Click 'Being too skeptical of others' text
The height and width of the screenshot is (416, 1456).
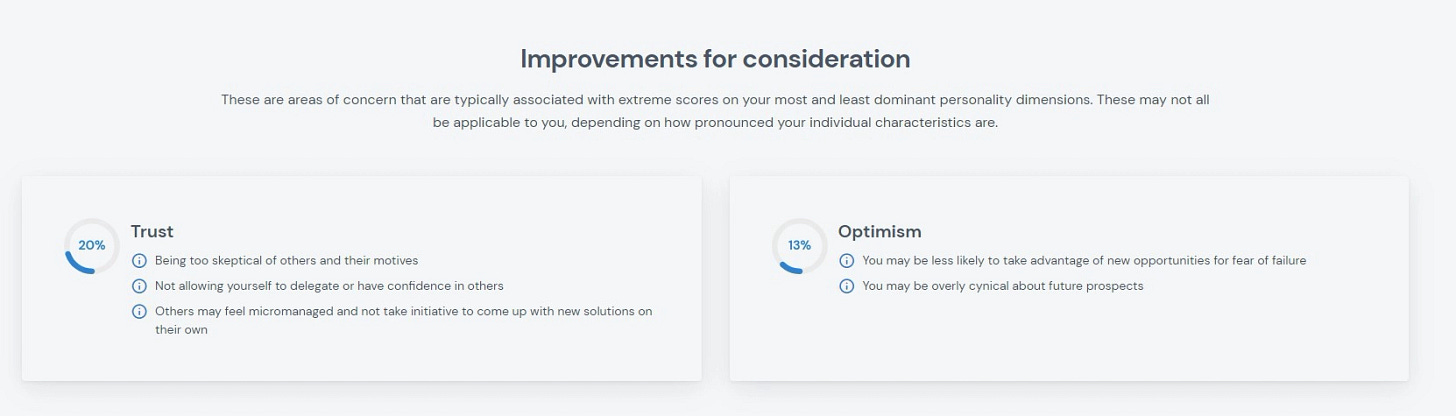tap(286, 260)
